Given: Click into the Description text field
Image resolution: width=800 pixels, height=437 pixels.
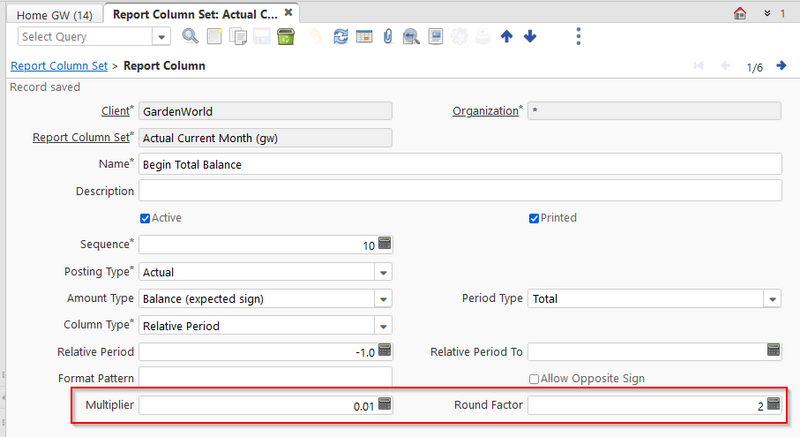Looking at the screenshot, I should 459,191.
